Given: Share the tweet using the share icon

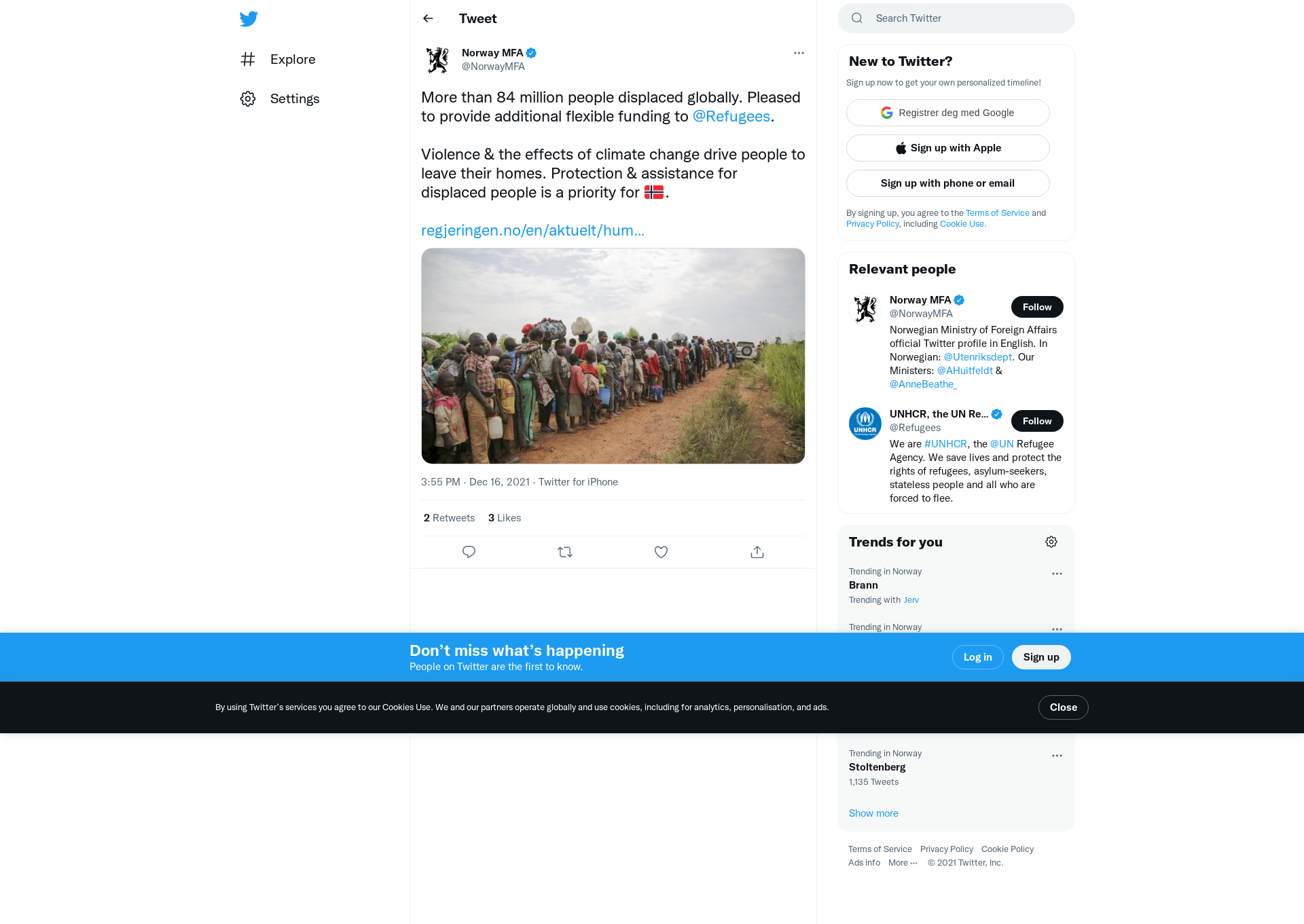Looking at the screenshot, I should pyautogui.click(x=757, y=552).
